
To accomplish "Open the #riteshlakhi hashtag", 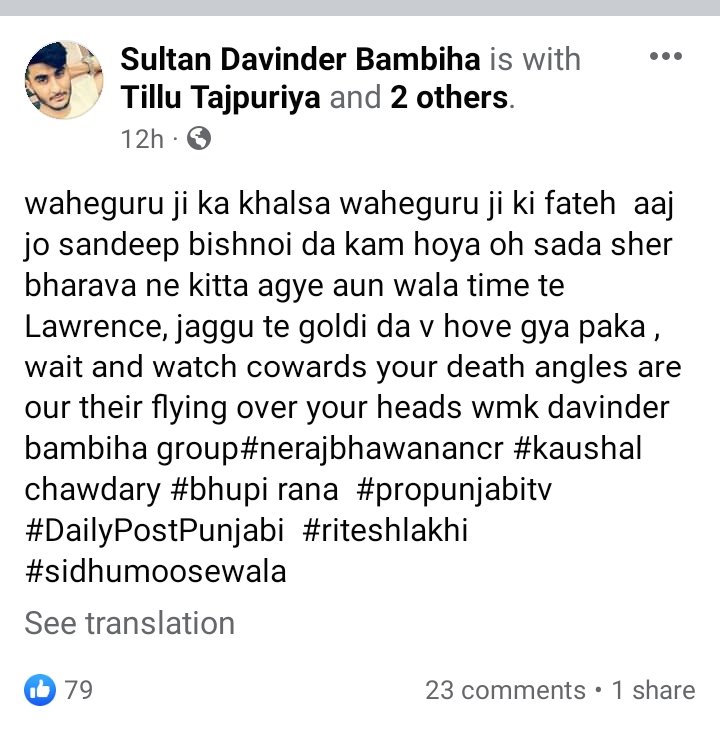I will pos(385,530).
